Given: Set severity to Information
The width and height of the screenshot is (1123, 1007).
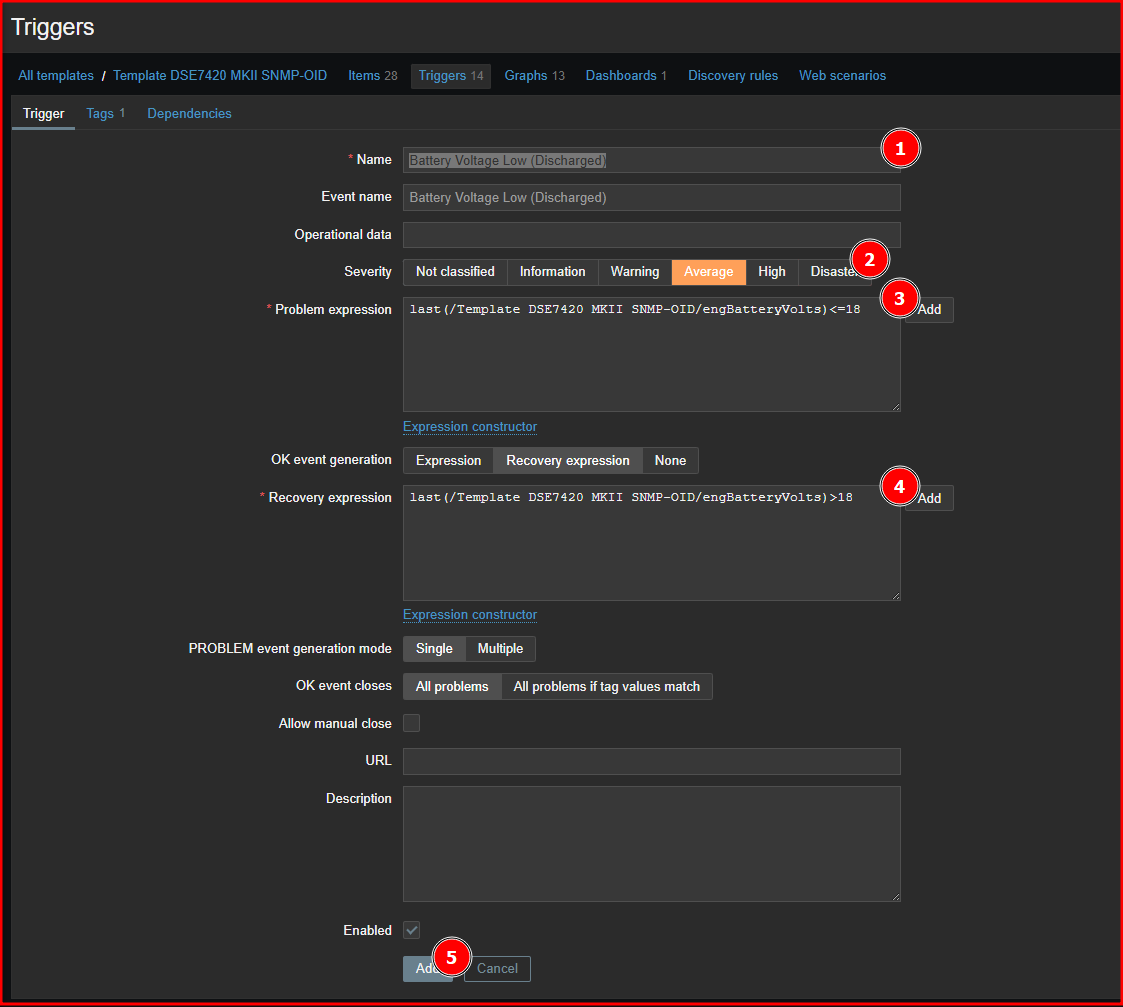Looking at the screenshot, I should click(x=552, y=271).
